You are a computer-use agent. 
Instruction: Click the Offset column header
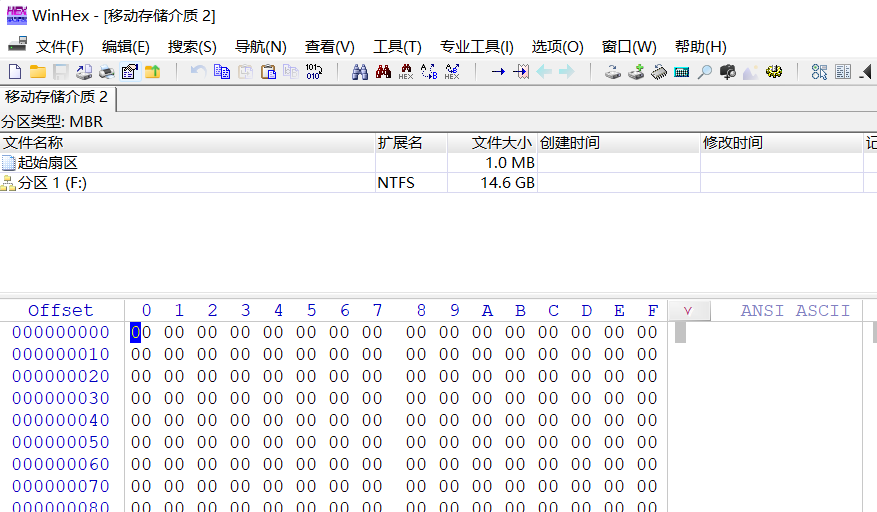(x=60, y=311)
